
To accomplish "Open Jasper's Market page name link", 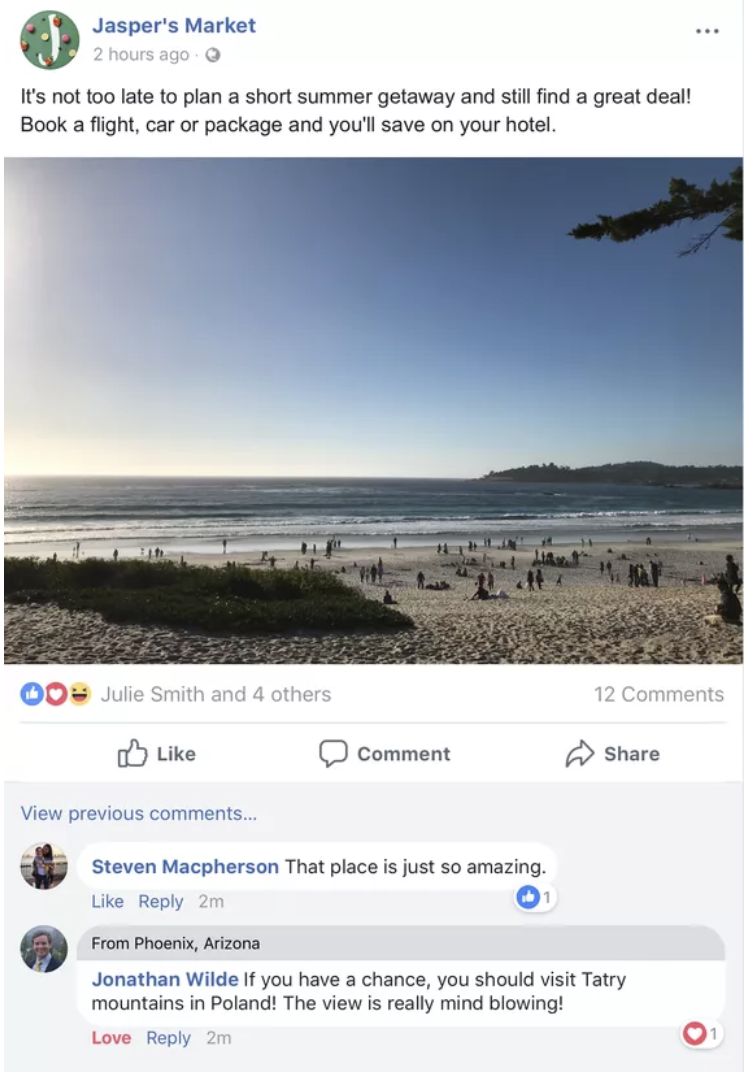I will point(174,26).
